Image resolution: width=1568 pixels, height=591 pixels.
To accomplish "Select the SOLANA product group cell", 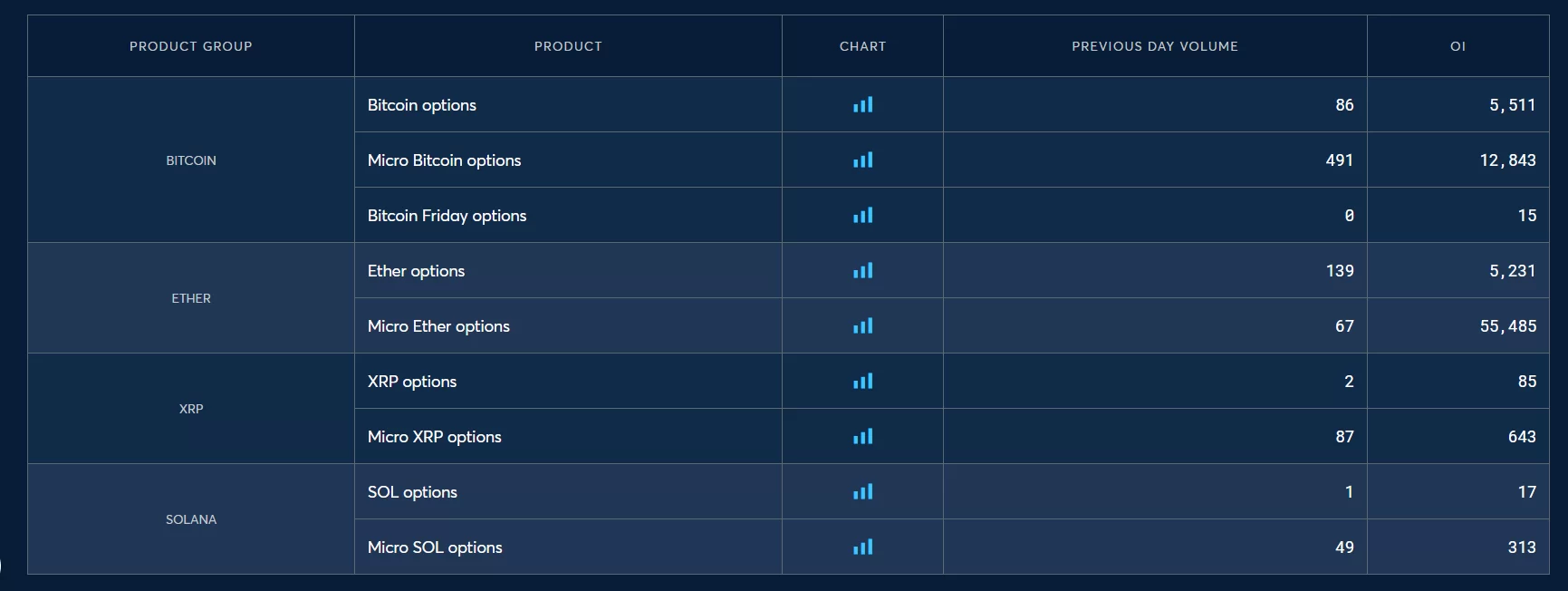I will point(190,519).
